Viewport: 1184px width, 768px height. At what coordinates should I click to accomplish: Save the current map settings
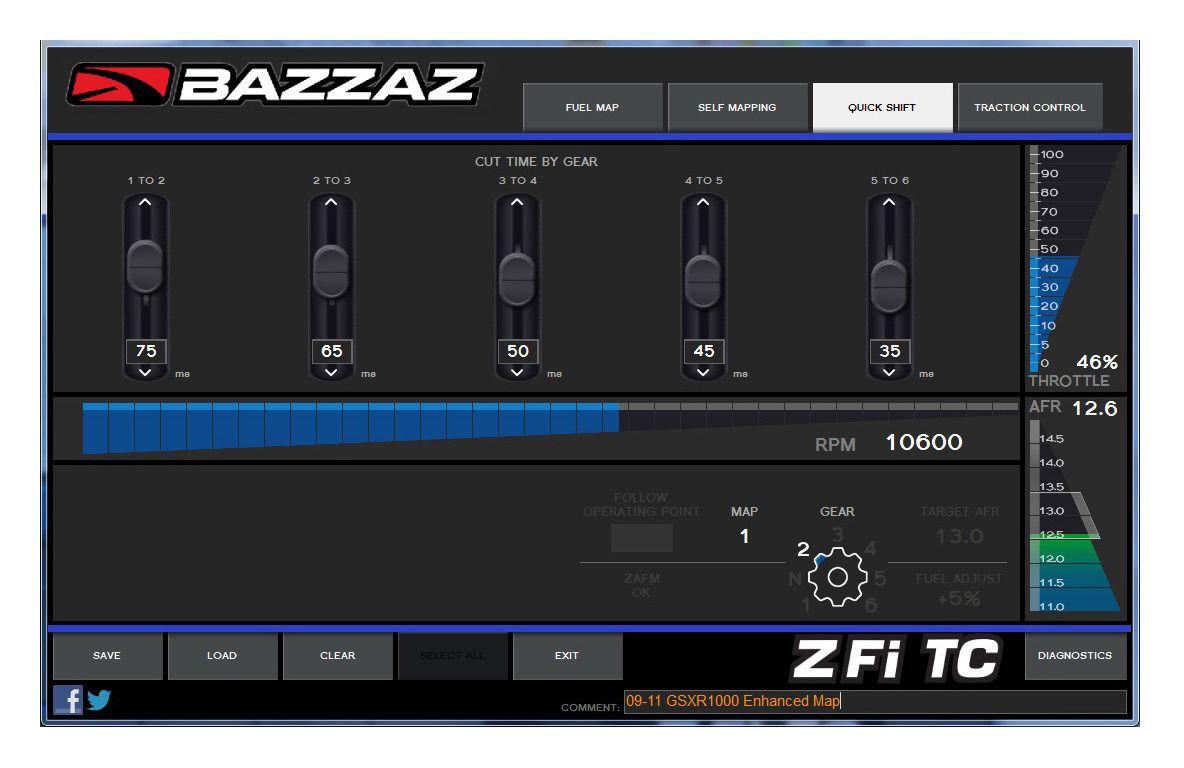point(107,656)
